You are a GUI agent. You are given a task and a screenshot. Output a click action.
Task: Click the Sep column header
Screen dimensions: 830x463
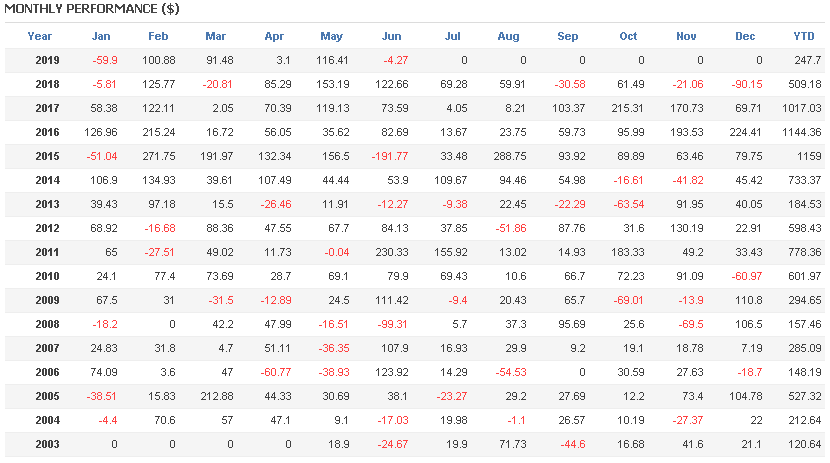(x=567, y=36)
